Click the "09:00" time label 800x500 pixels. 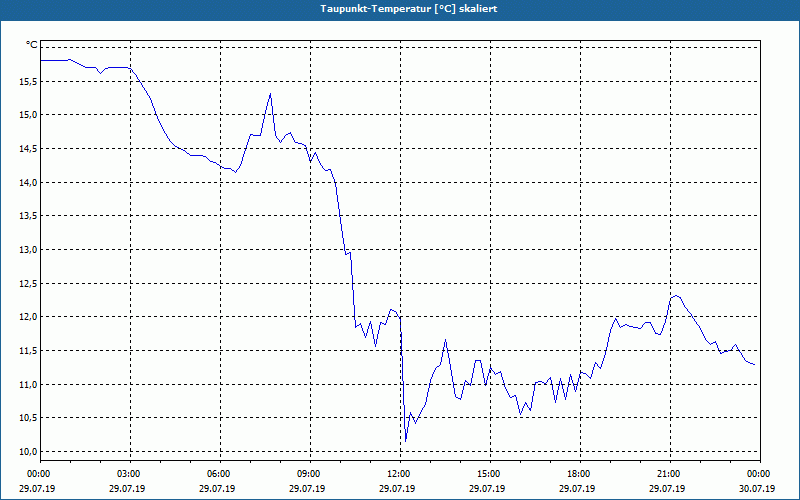point(310,474)
